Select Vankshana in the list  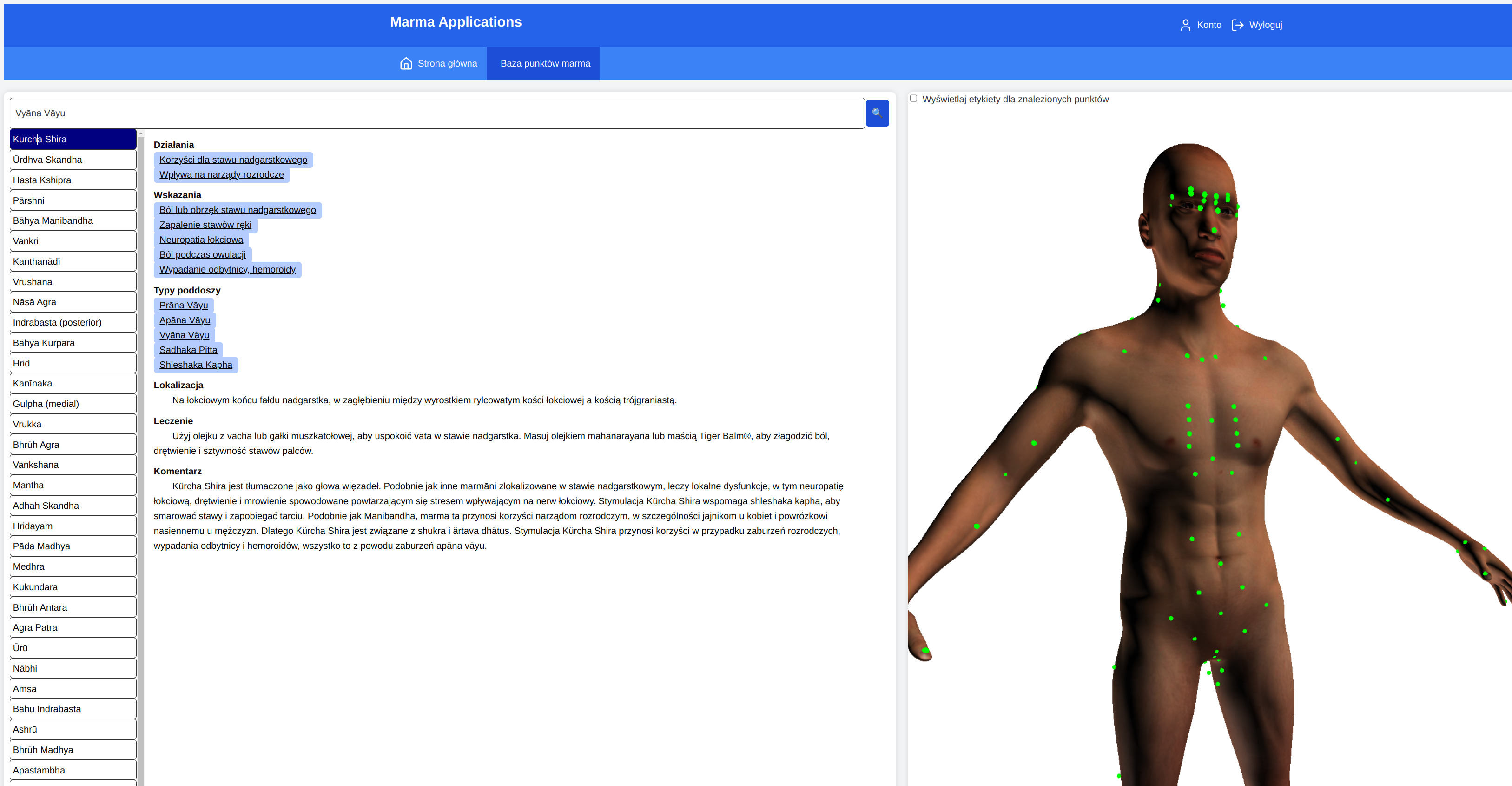point(73,465)
